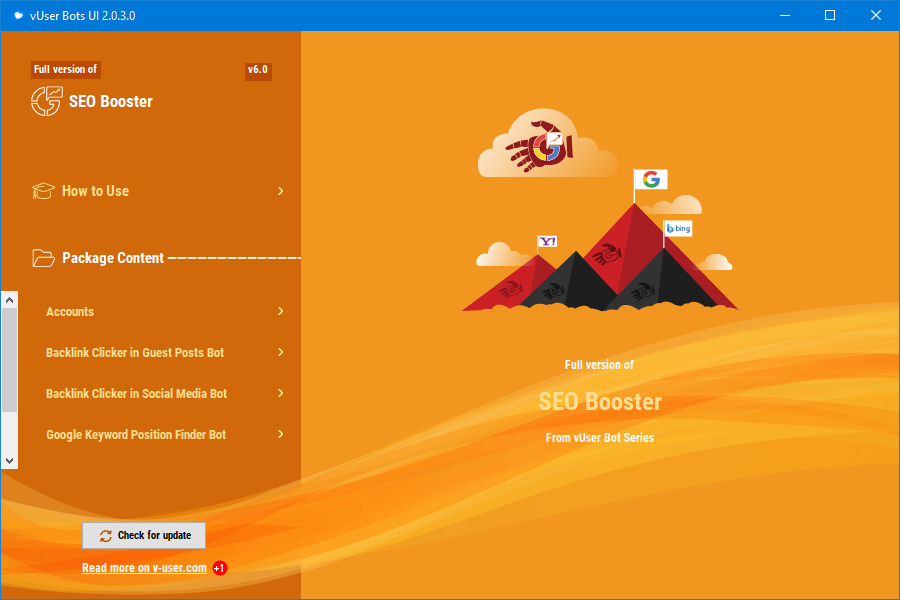Screen dimensions: 900x600
Task: Expand Google Keyword Position Finder Bot chevron
Action: (x=281, y=435)
